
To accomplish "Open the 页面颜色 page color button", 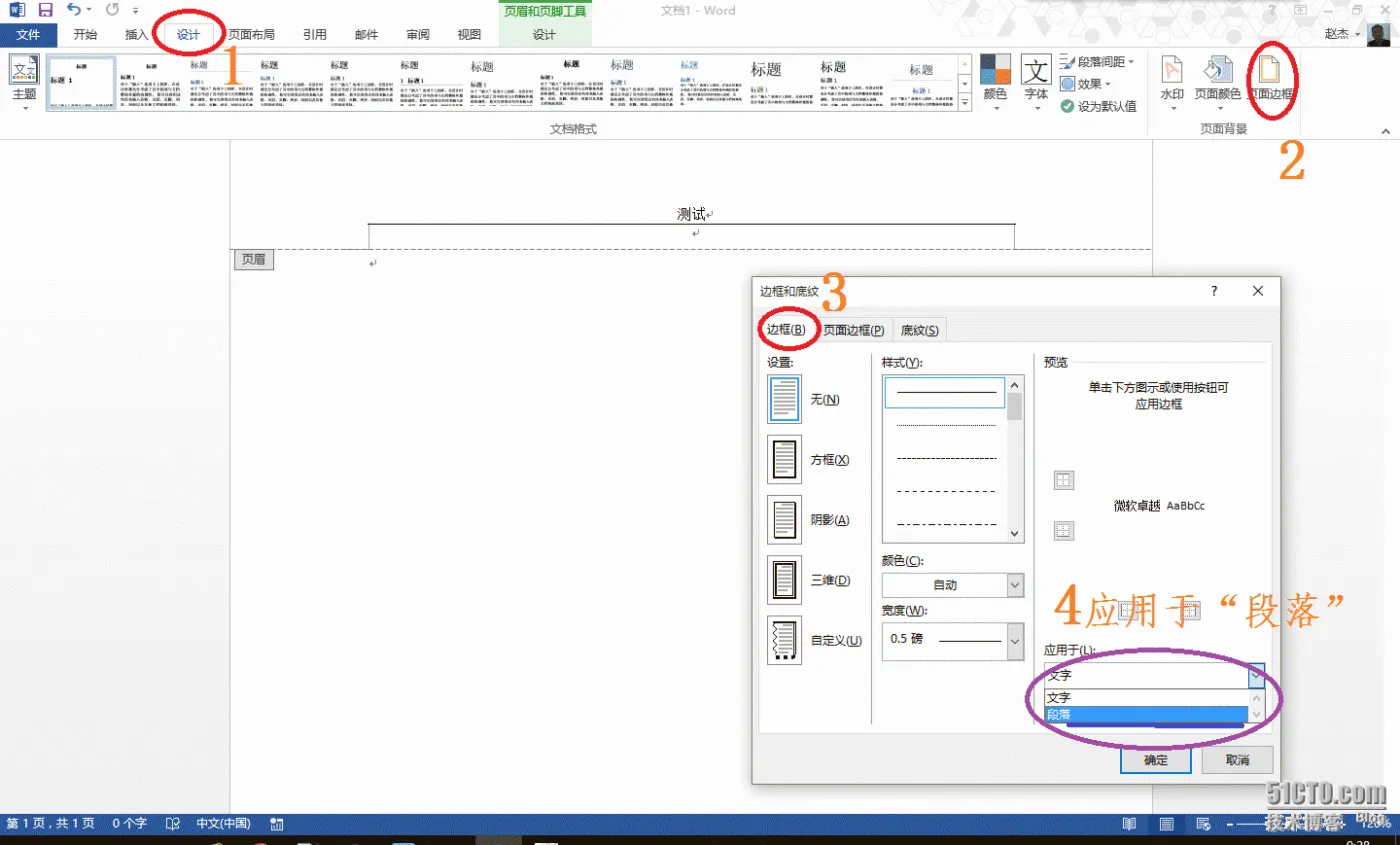I will (x=1217, y=84).
